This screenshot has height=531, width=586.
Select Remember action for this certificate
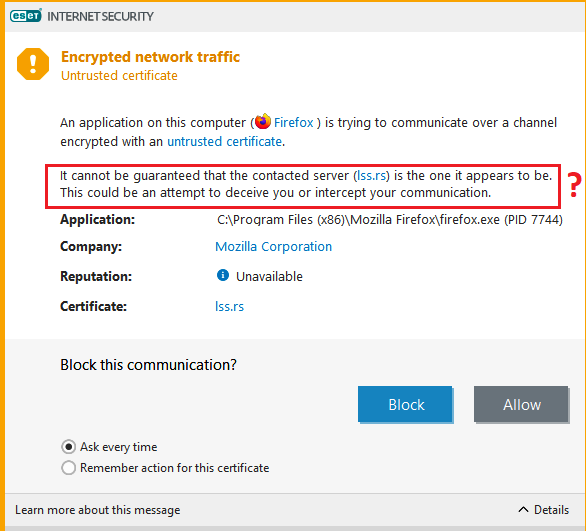pos(68,467)
